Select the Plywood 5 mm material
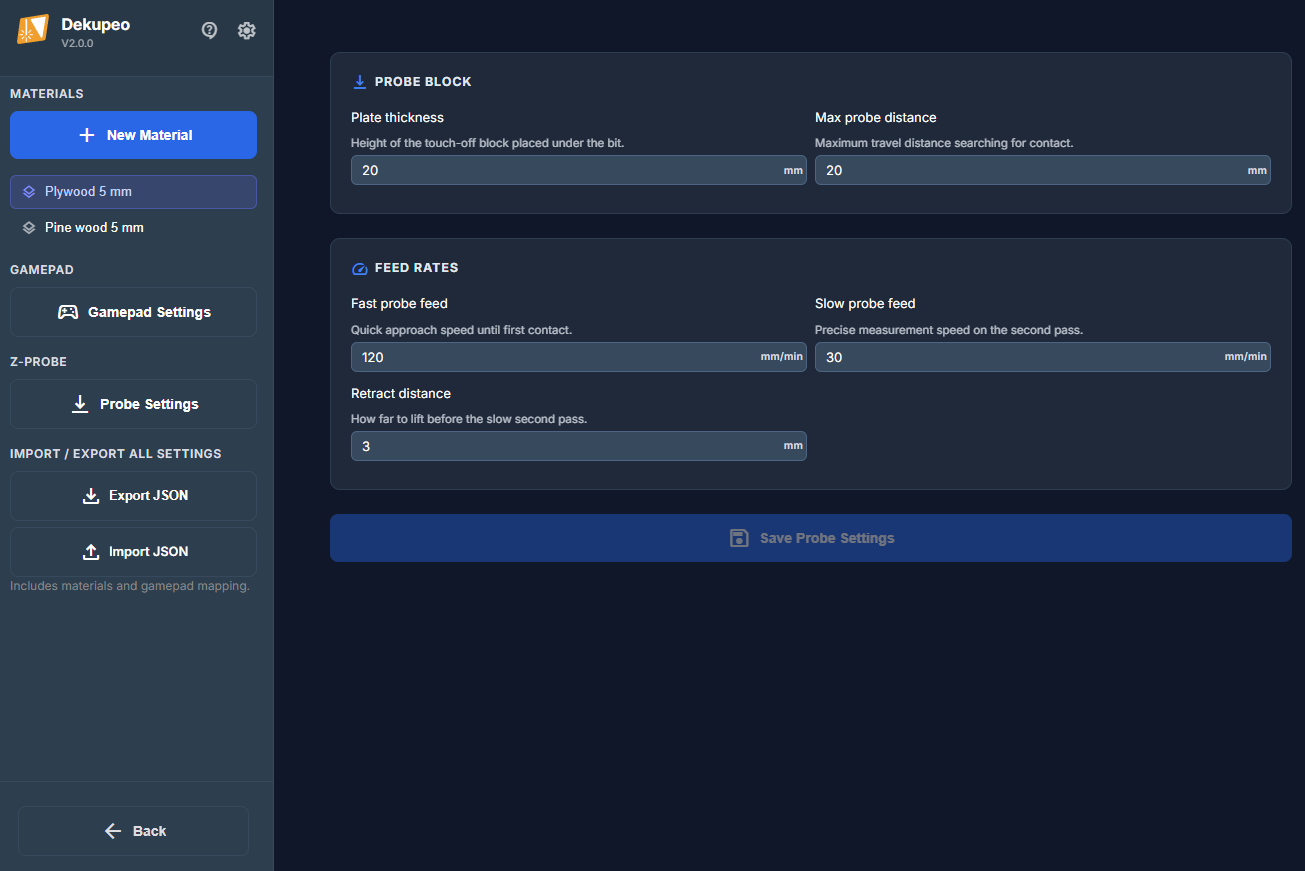 click(133, 192)
